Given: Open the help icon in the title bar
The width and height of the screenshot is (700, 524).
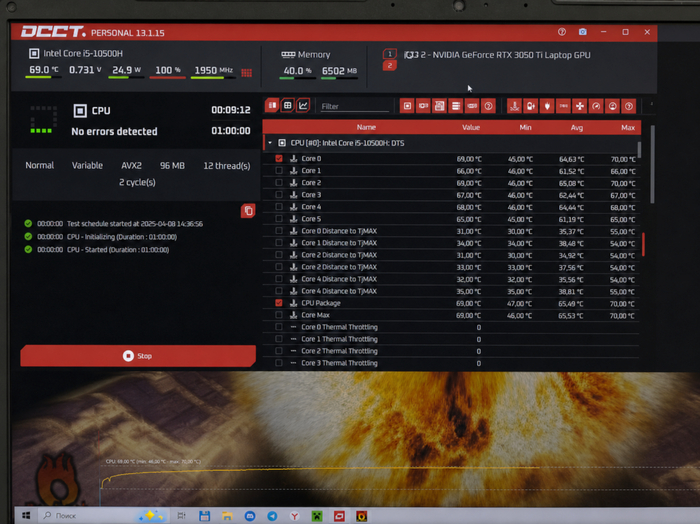Looking at the screenshot, I should click(x=562, y=32).
